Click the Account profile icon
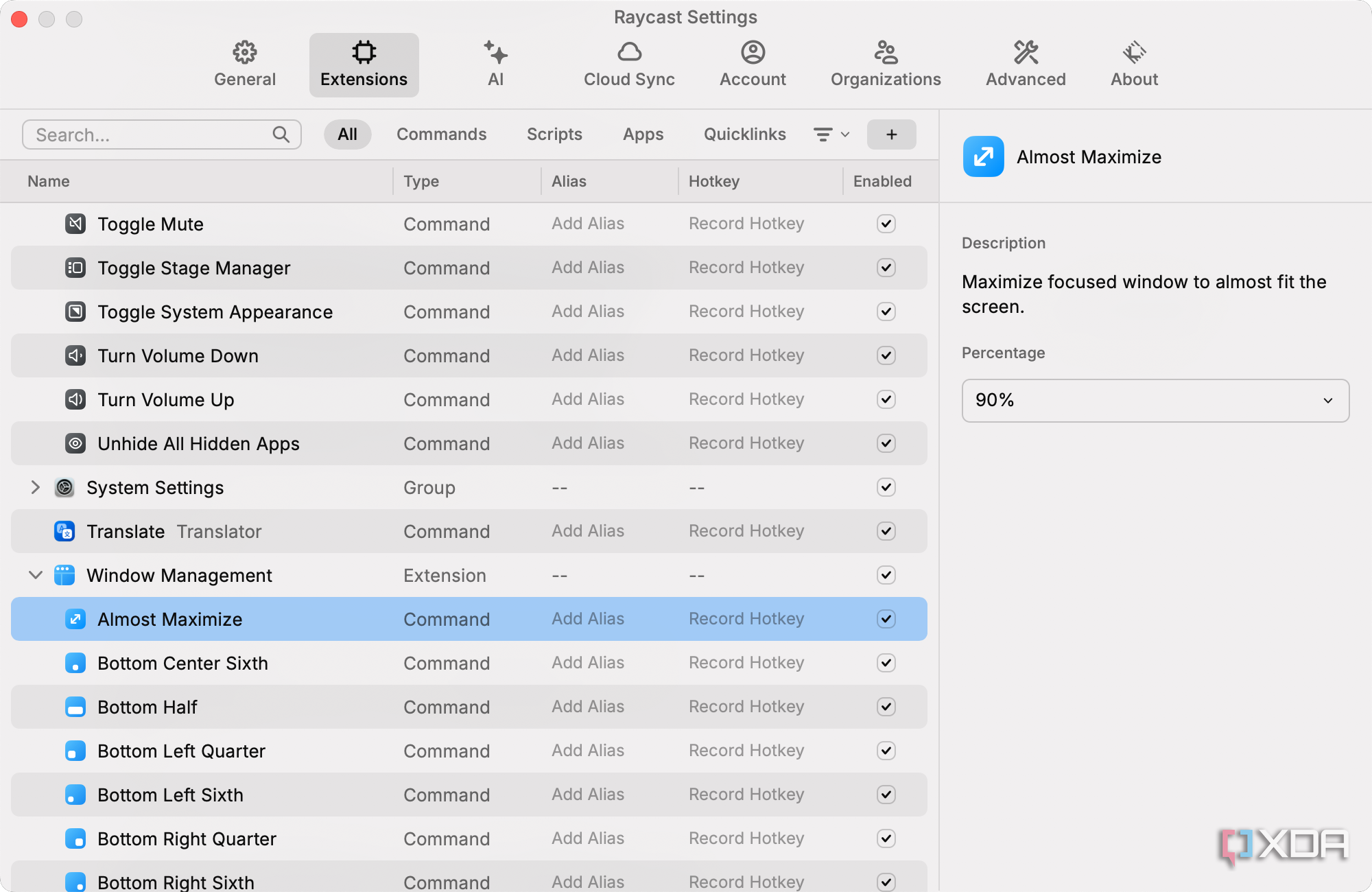This screenshot has width=1372, height=892. [753, 52]
